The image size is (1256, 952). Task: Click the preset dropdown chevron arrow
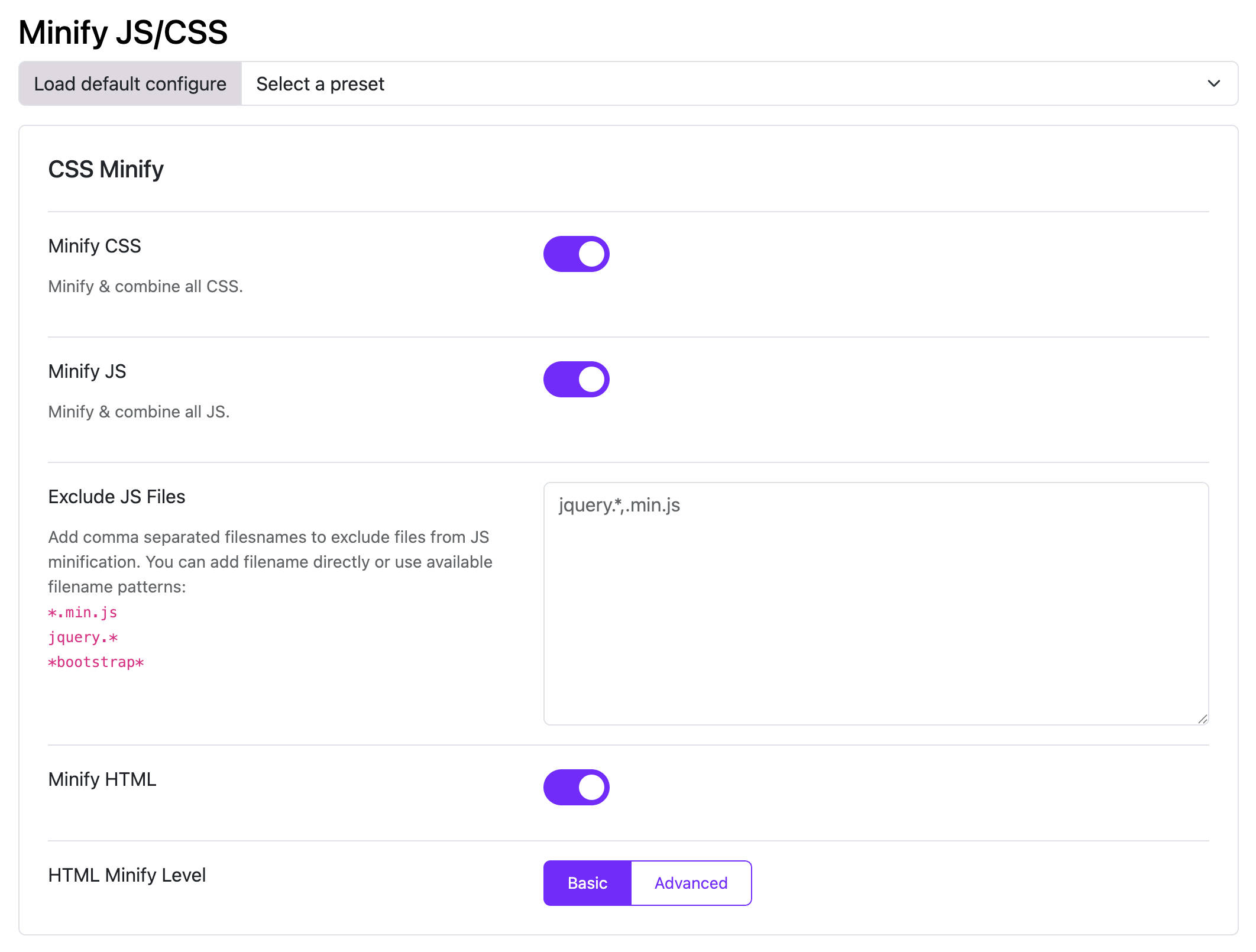1213,84
